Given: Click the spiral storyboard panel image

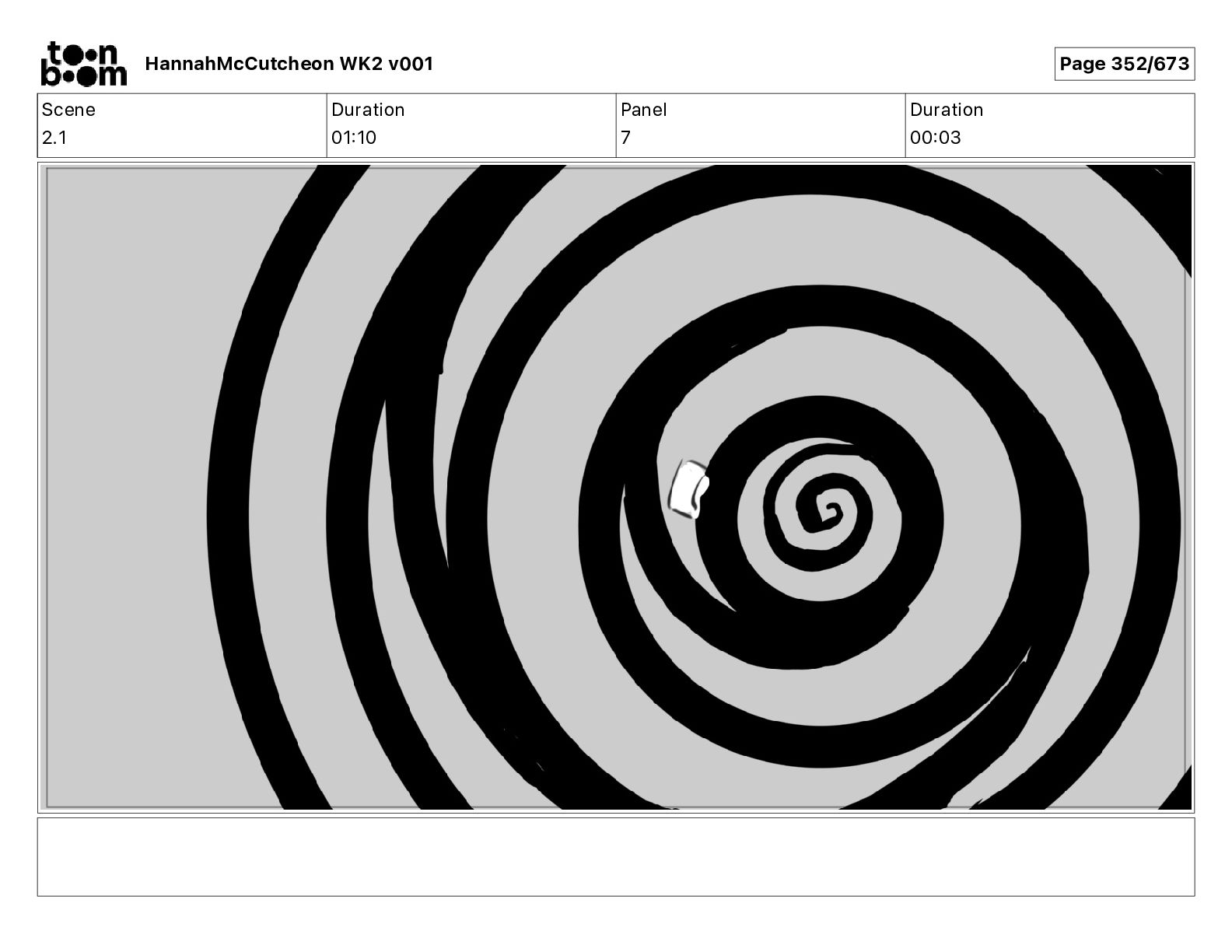Looking at the screenshot, I should click(x=616, y=488).
